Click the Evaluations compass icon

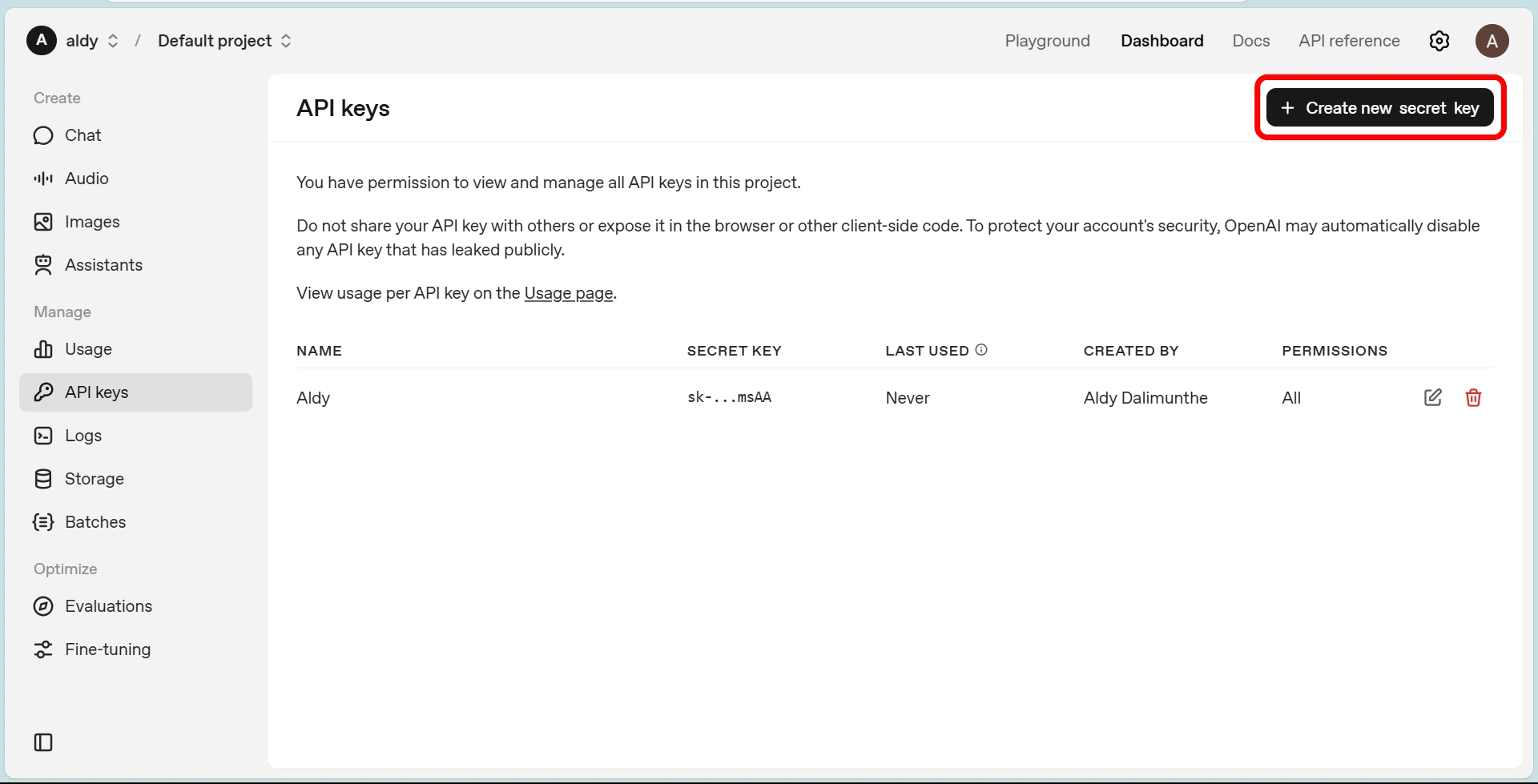(43, 606)
